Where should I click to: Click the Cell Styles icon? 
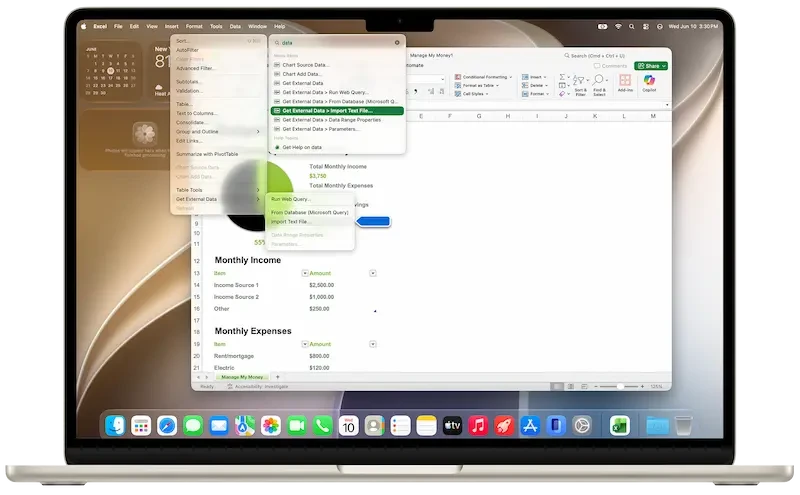[458, 94]
